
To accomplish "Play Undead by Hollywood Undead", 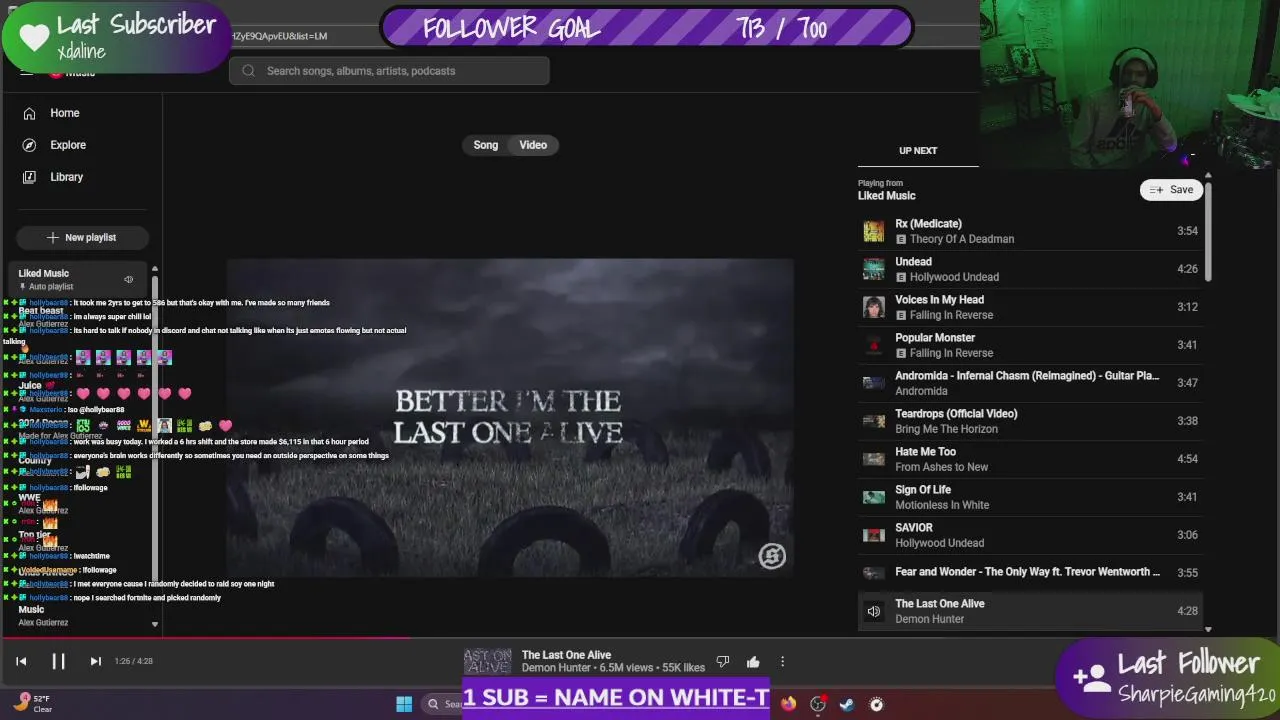I will coord(1030,269).
